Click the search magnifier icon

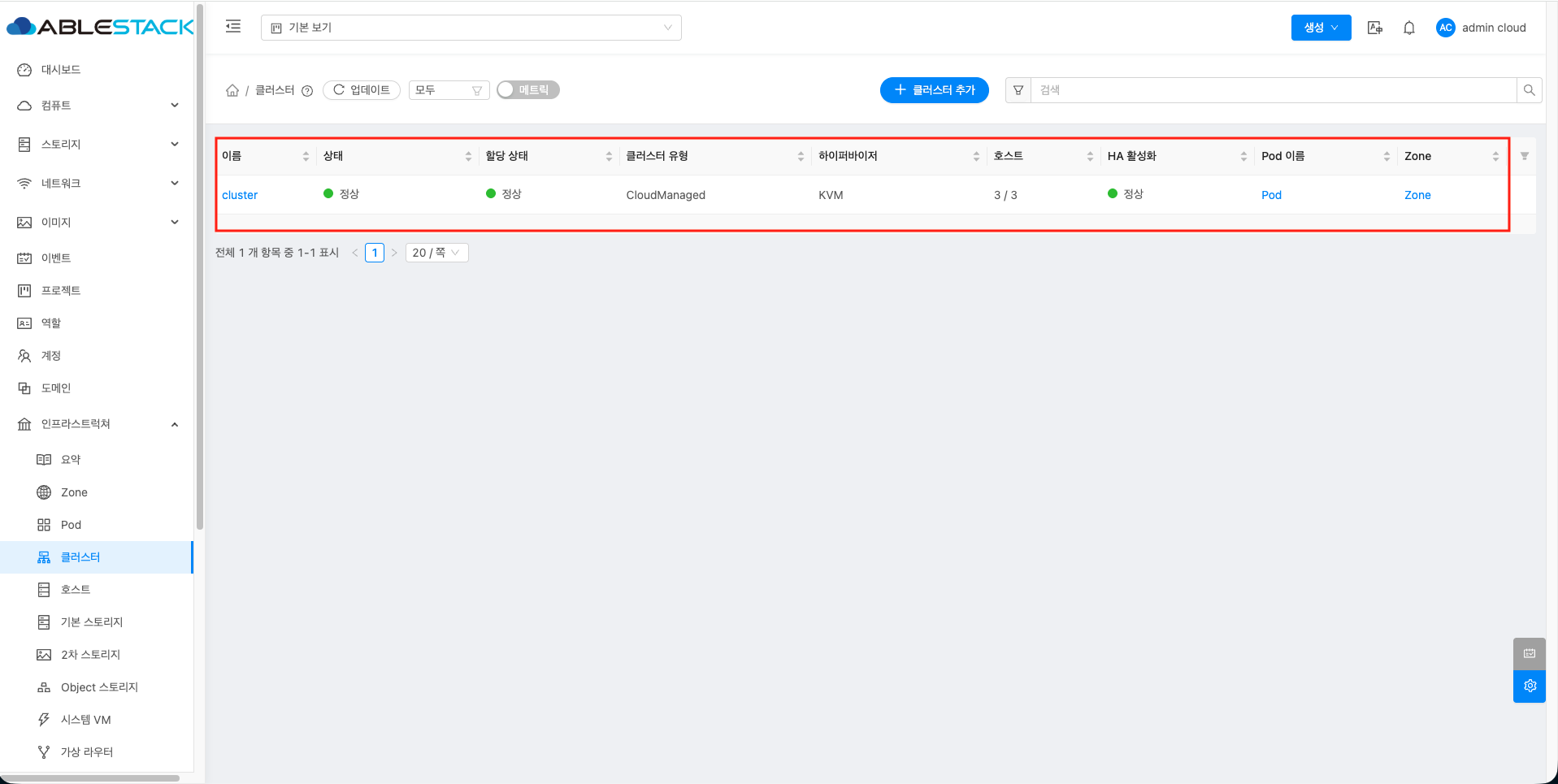[x=1529, y=90]
